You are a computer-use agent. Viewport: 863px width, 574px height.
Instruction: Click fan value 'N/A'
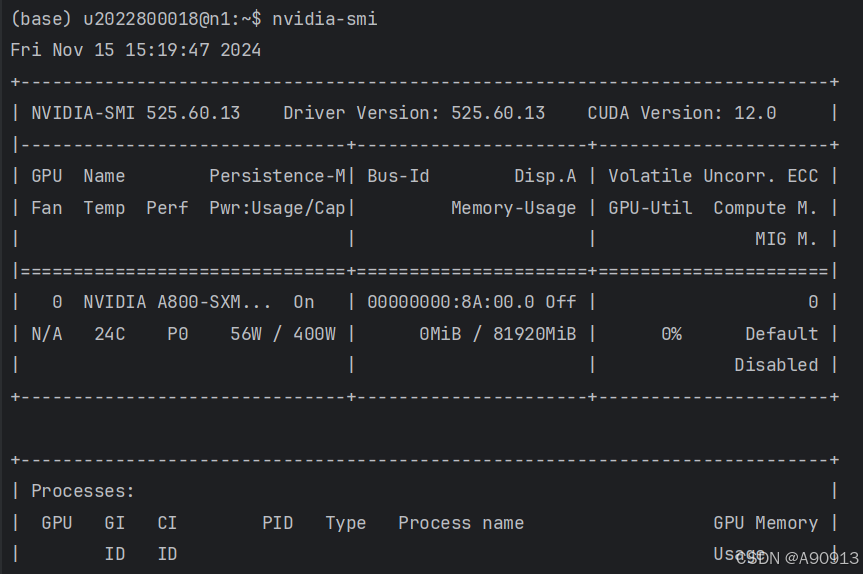tap(47, 334)
